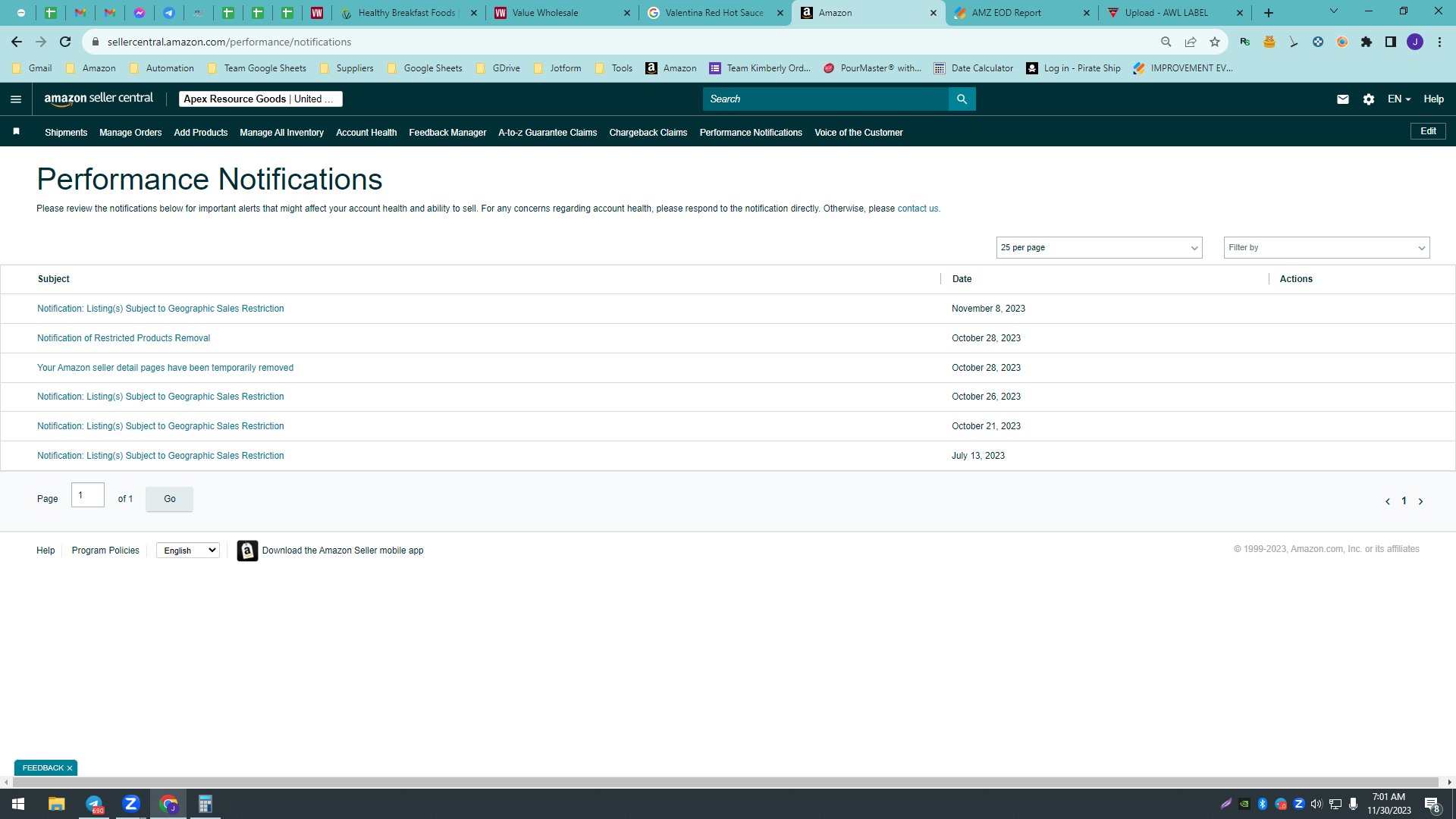Image resolution: width=1456 pixels, height=819 pixels.
Task: Click the share page icon in address bar
Action: (1191, 42)
